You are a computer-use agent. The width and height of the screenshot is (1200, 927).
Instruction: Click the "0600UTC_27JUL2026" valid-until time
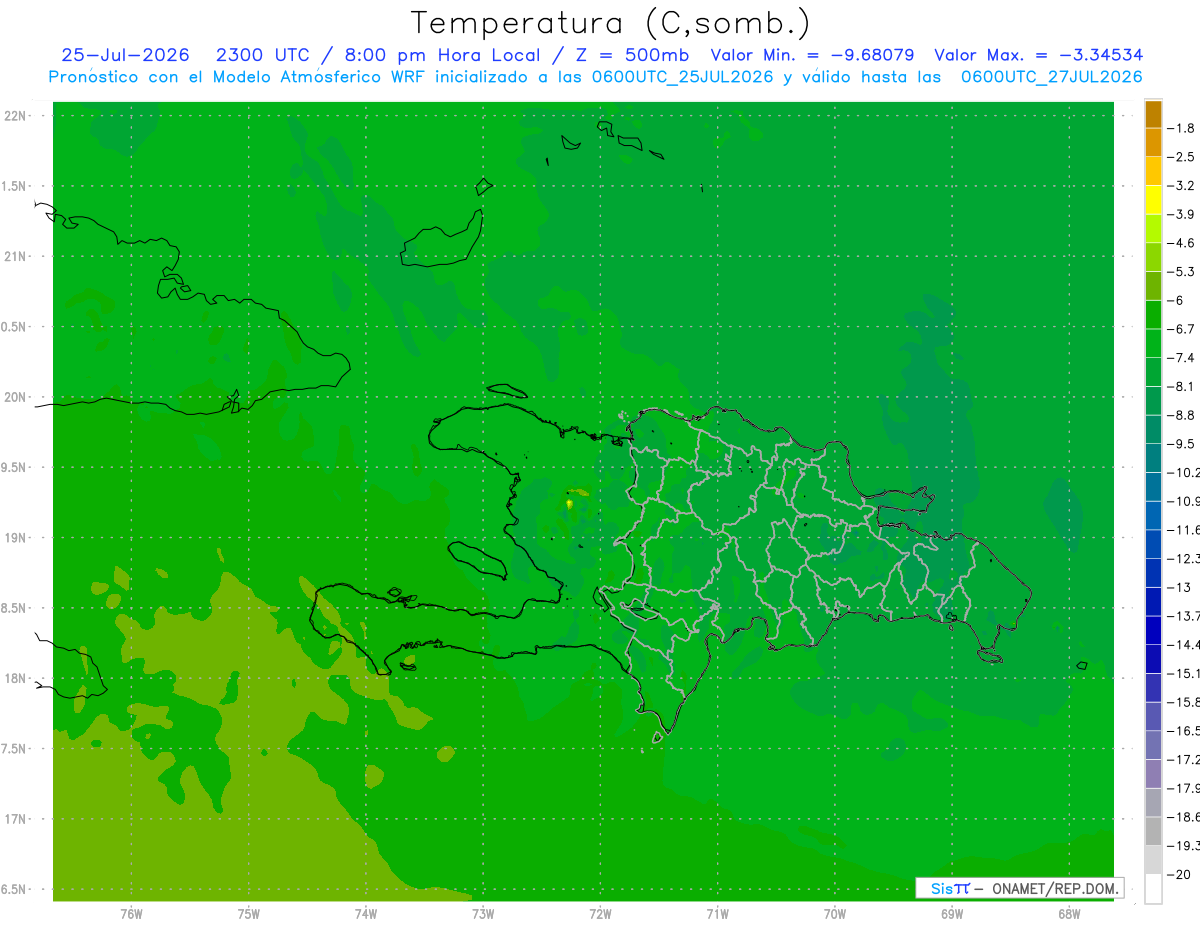coord(1052,77)
